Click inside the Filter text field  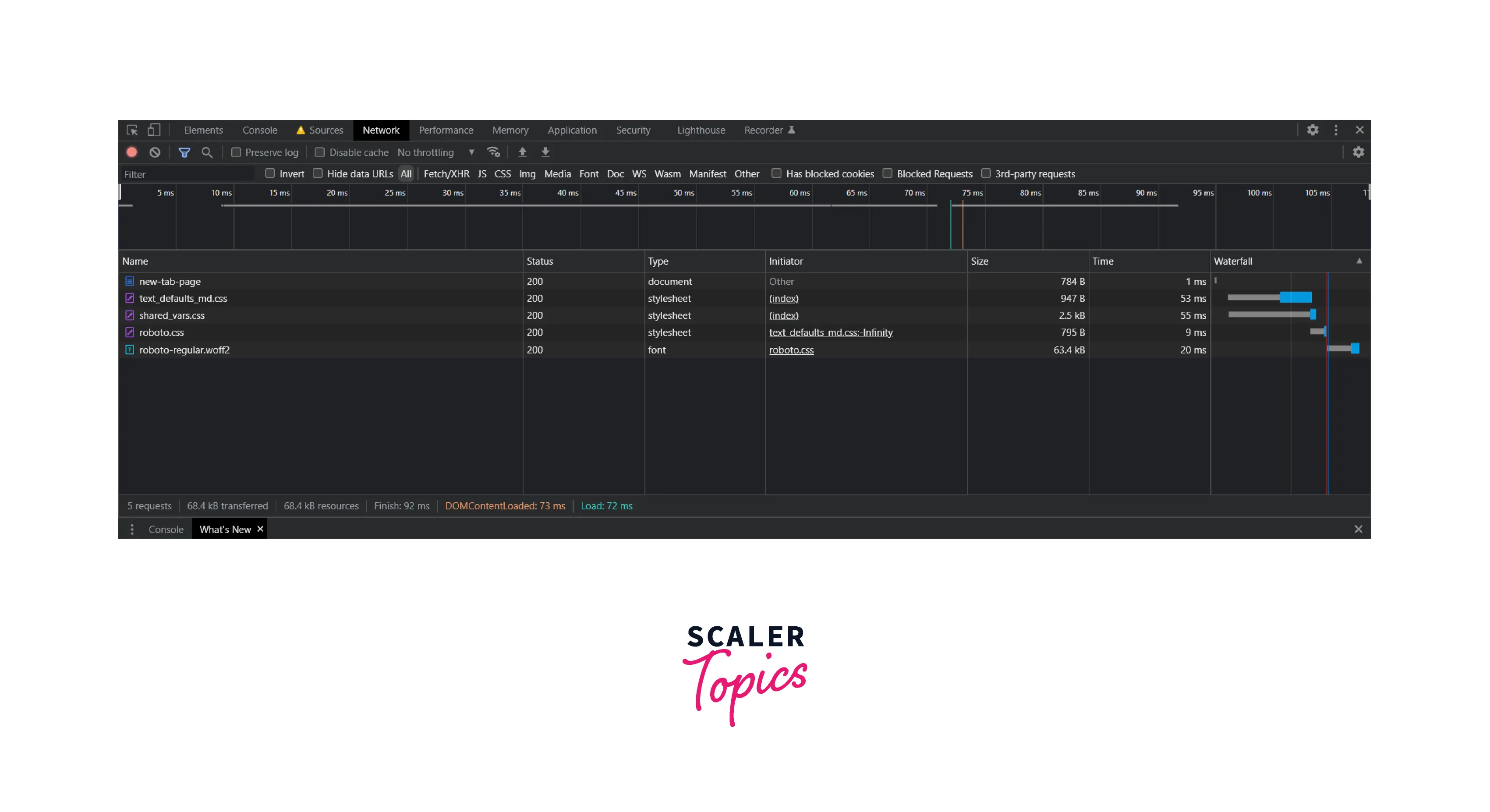click(x=187, y=174)
